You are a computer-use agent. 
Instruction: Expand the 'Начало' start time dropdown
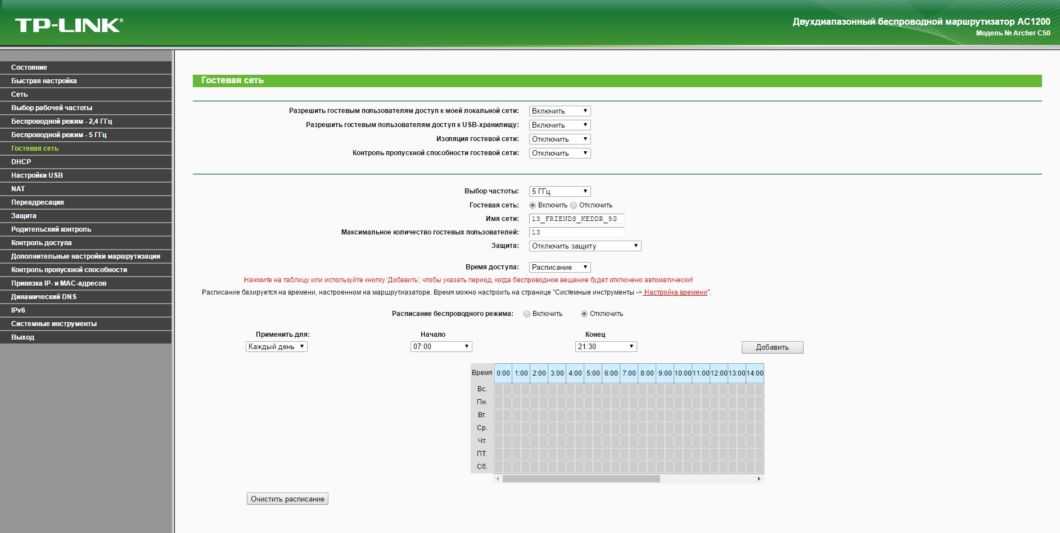tap(440, 346)
